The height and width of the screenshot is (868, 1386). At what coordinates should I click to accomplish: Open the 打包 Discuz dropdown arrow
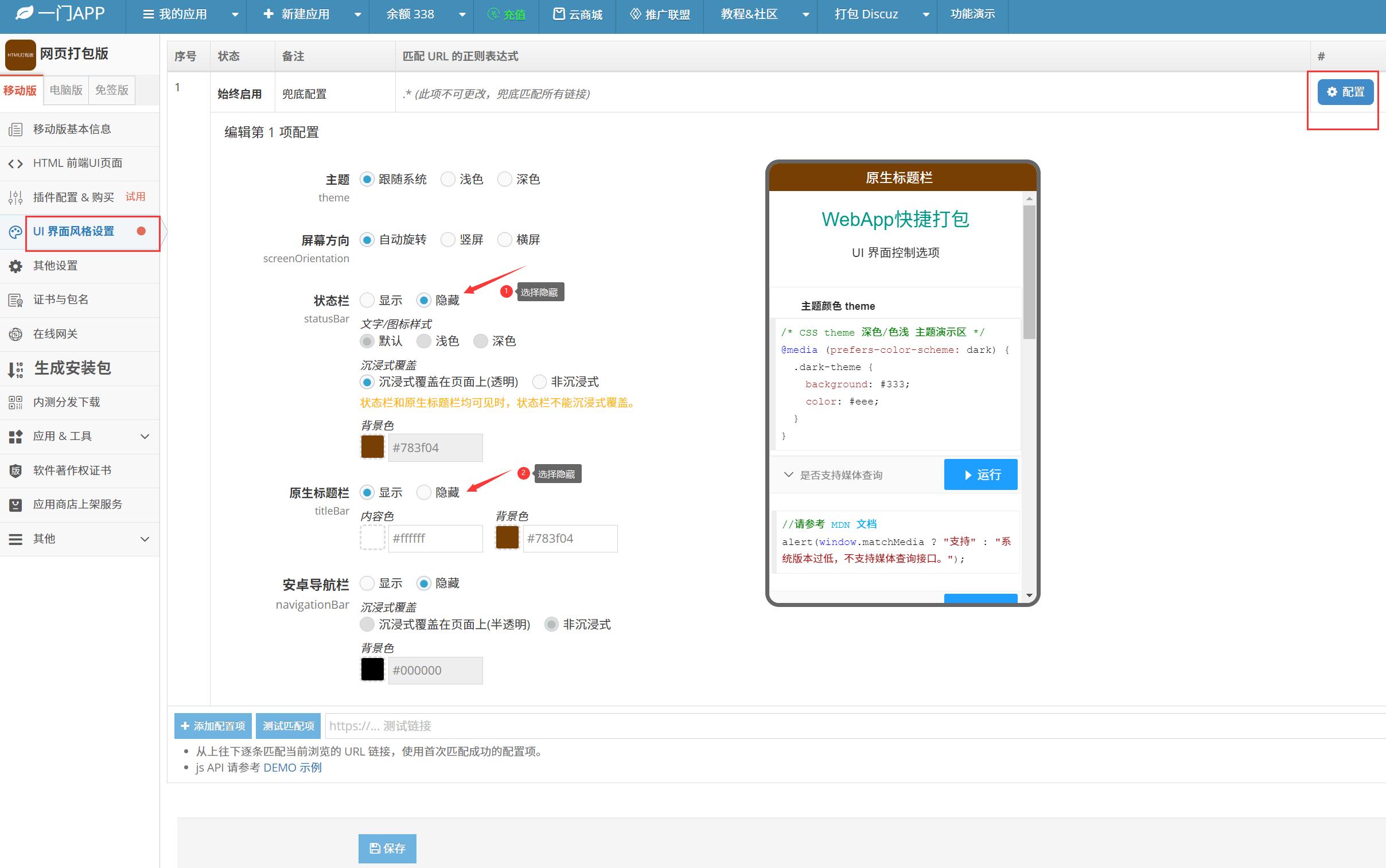pos(925,15)
